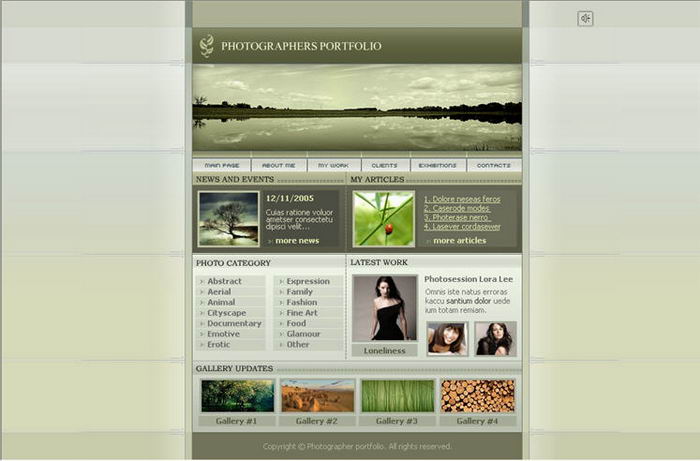Open the more articles link

459,241
